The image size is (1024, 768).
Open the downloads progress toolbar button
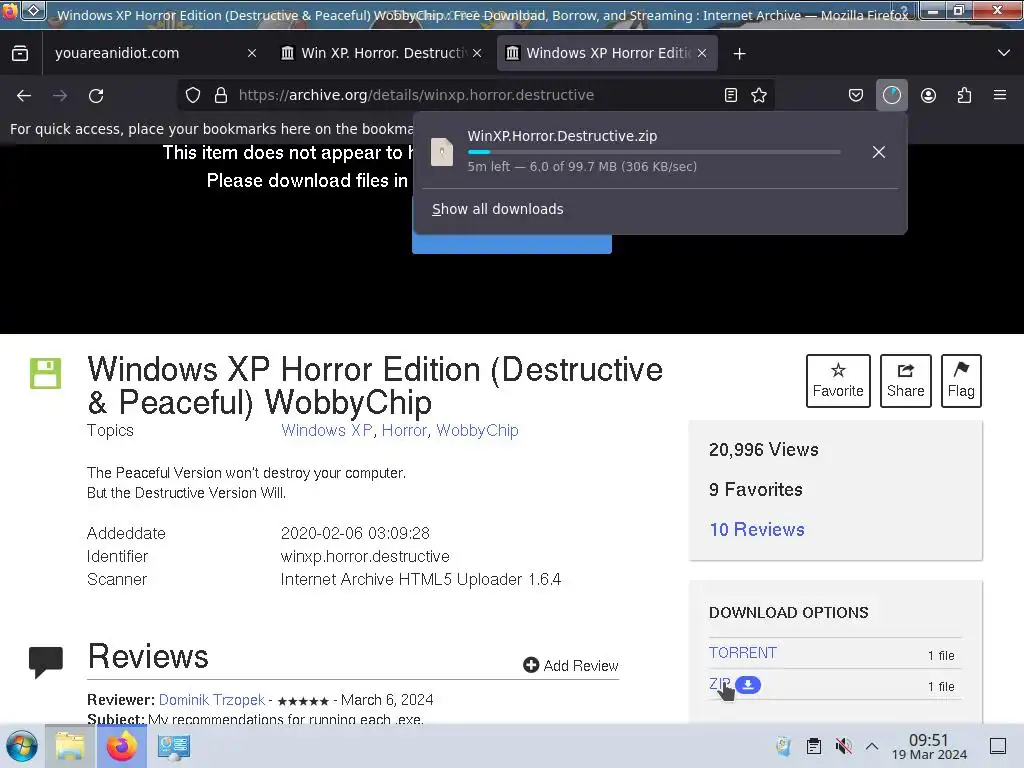891,95
